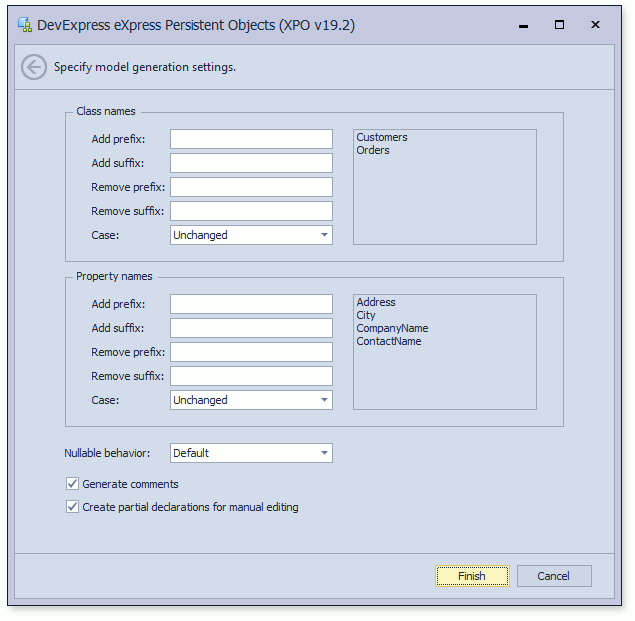Maximize the XPO wizard window
The height and width of the screenshot is (621, 635).
[x=559, y=25]
